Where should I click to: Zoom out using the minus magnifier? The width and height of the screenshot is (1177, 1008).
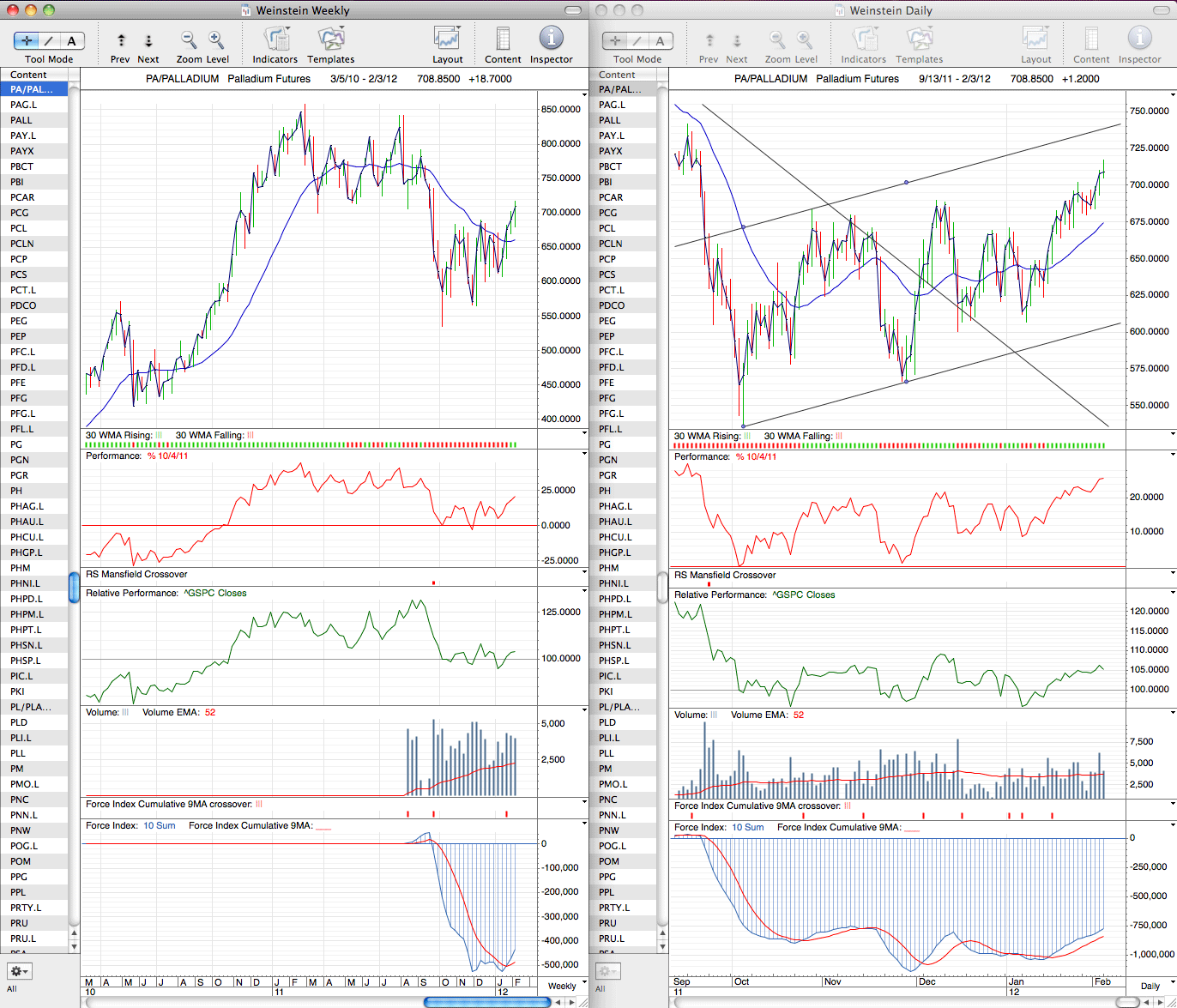pos(189,39)
